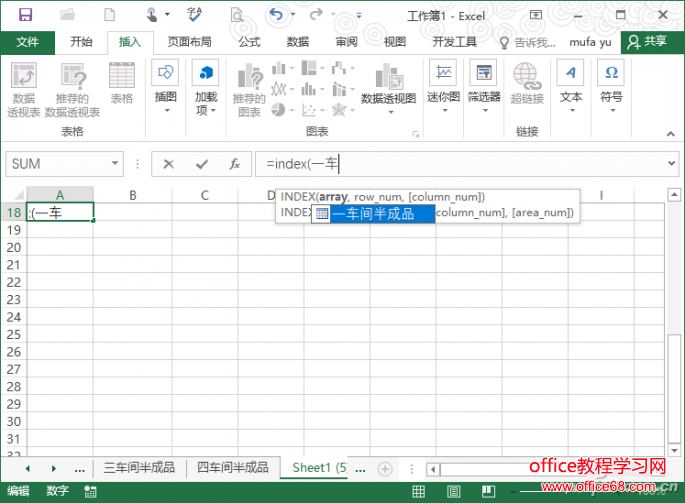Image resolution: width=685 pixels, height=503 pixels.
Task: Click the touch mode hand icon
Action: tap(152, 15)
